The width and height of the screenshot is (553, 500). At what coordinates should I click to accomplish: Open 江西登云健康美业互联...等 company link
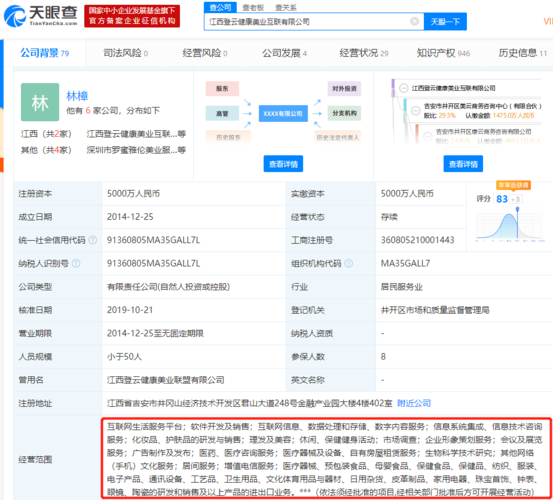coord(136,134)
